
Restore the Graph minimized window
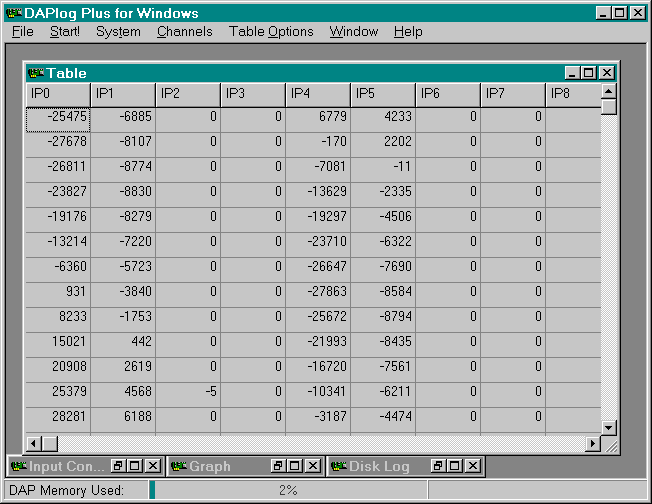pyautogui.click(x=278, y=466)
